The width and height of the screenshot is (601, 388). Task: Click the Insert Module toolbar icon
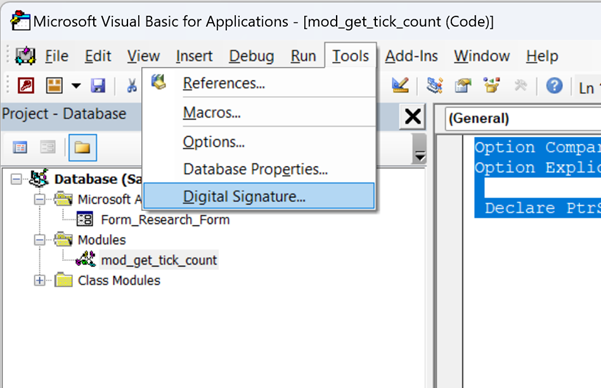coord(54,85)
